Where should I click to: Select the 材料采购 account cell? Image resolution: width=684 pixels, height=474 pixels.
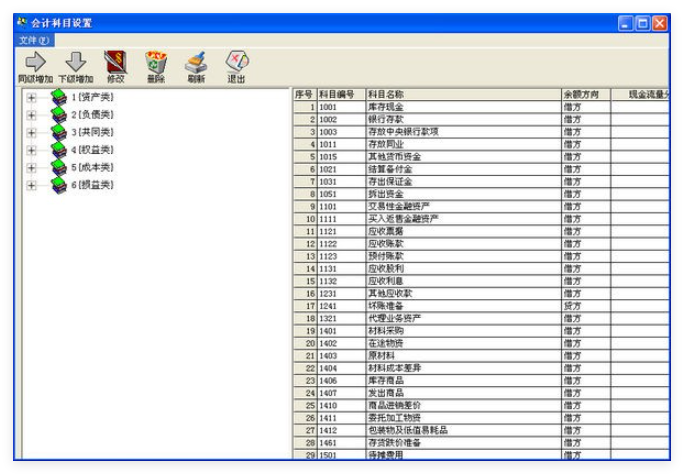click(463, 331)
